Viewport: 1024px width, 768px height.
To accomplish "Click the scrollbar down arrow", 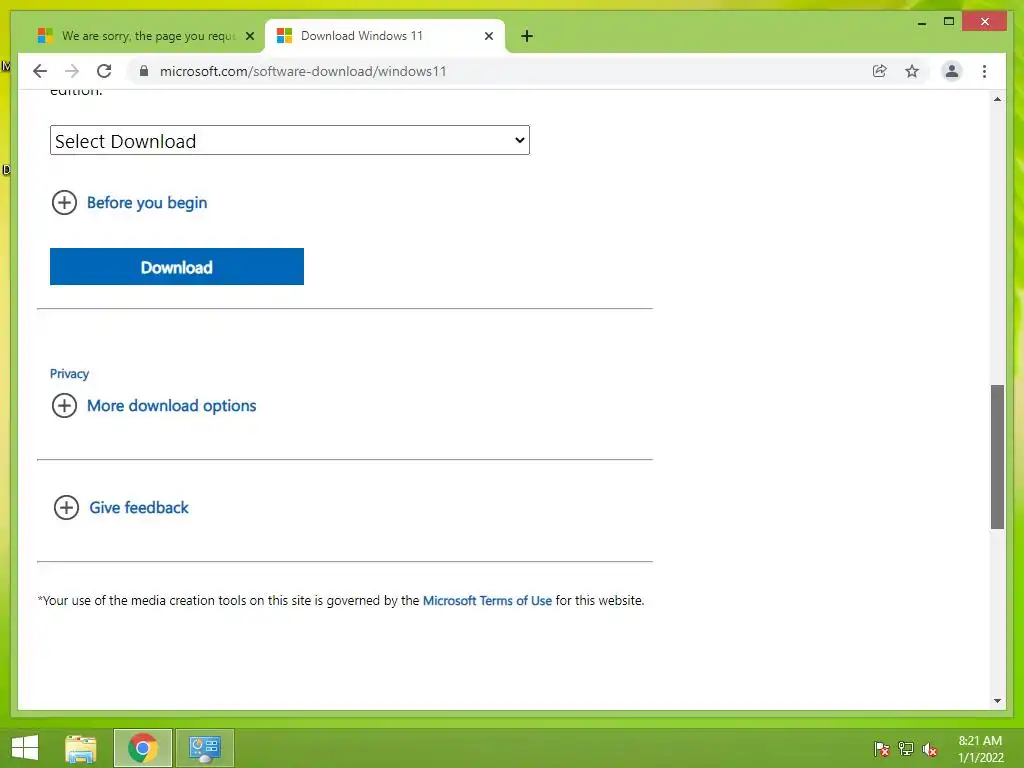I will (997, 701).
